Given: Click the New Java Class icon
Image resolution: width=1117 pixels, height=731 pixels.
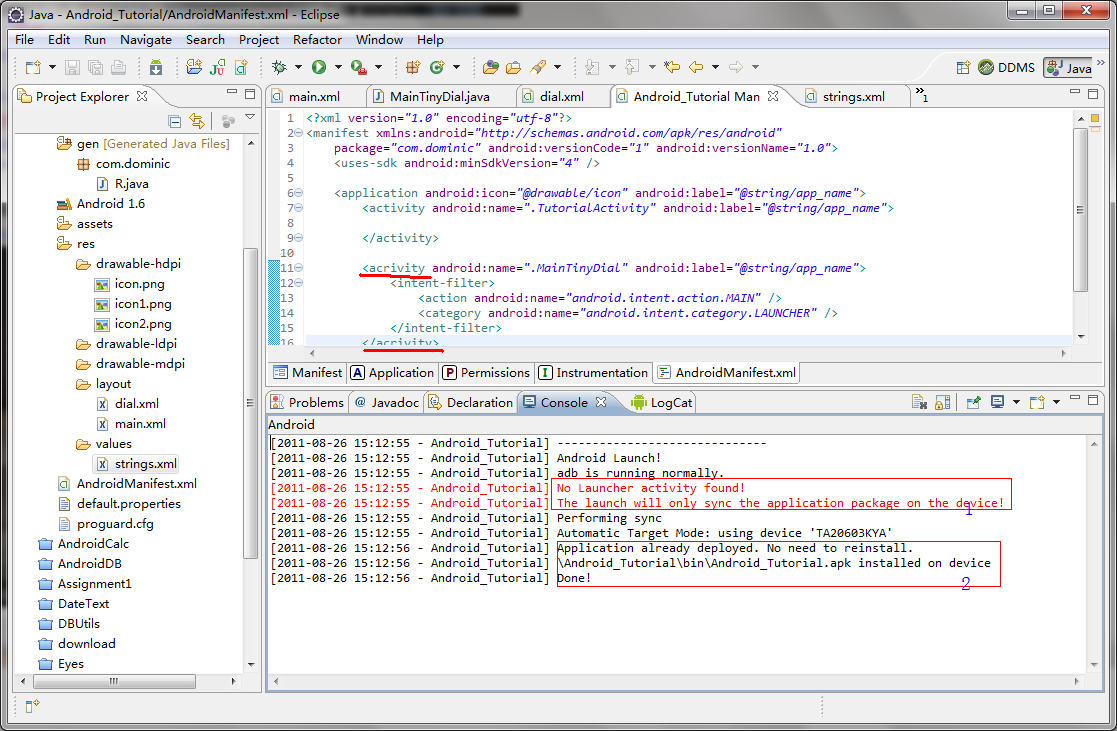Looking at the screenshot, I should (x=437, y=67).
